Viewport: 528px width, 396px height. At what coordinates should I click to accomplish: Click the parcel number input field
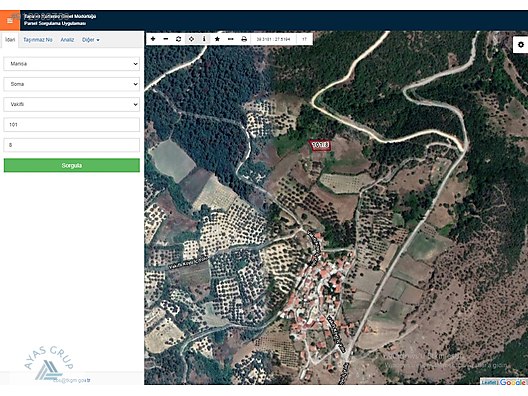[x=71, y=145]
